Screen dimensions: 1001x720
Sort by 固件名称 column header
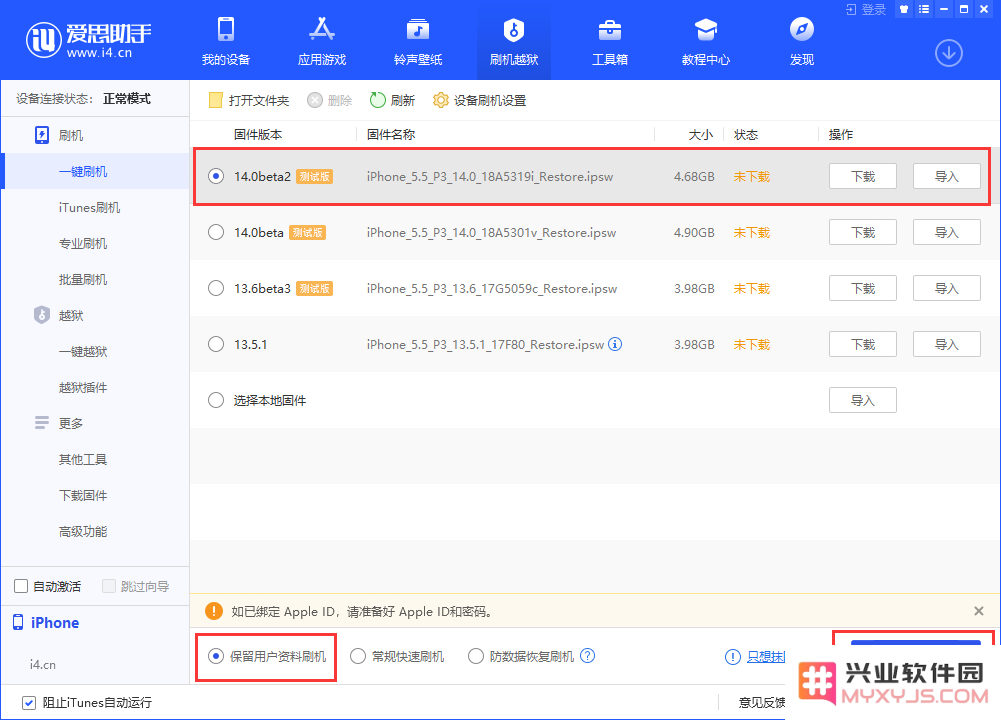391,135
